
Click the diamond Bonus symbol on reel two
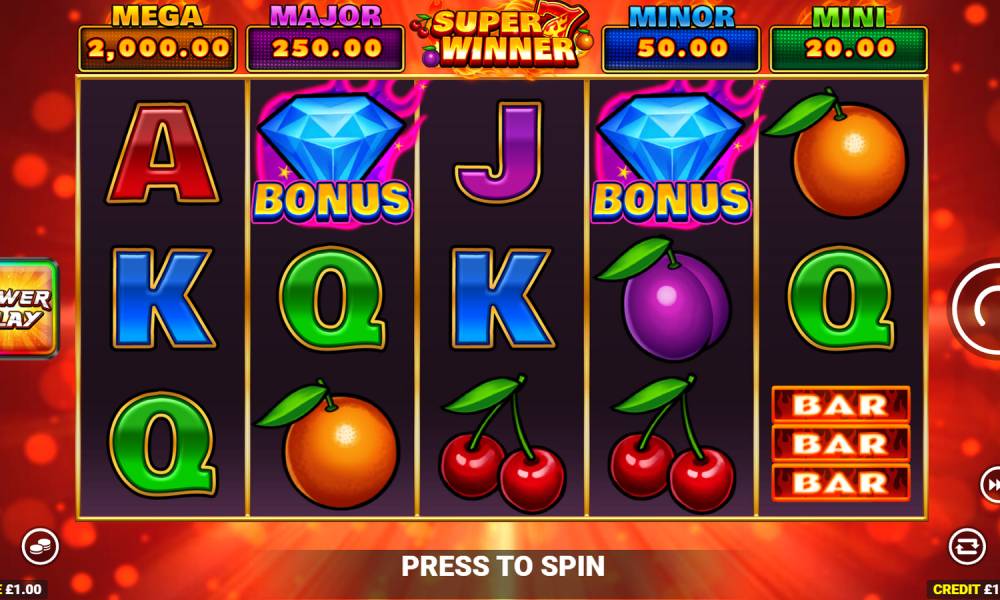332,153
